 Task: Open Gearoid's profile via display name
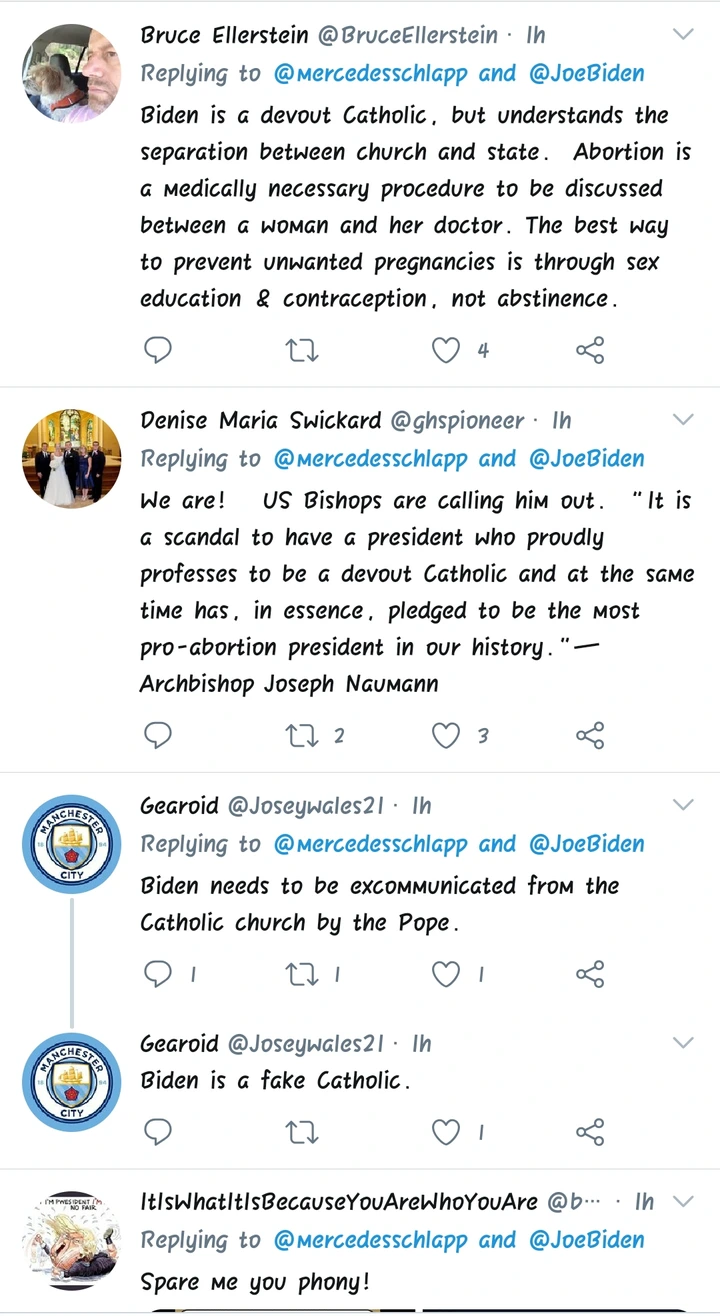[x=179, y=806]
